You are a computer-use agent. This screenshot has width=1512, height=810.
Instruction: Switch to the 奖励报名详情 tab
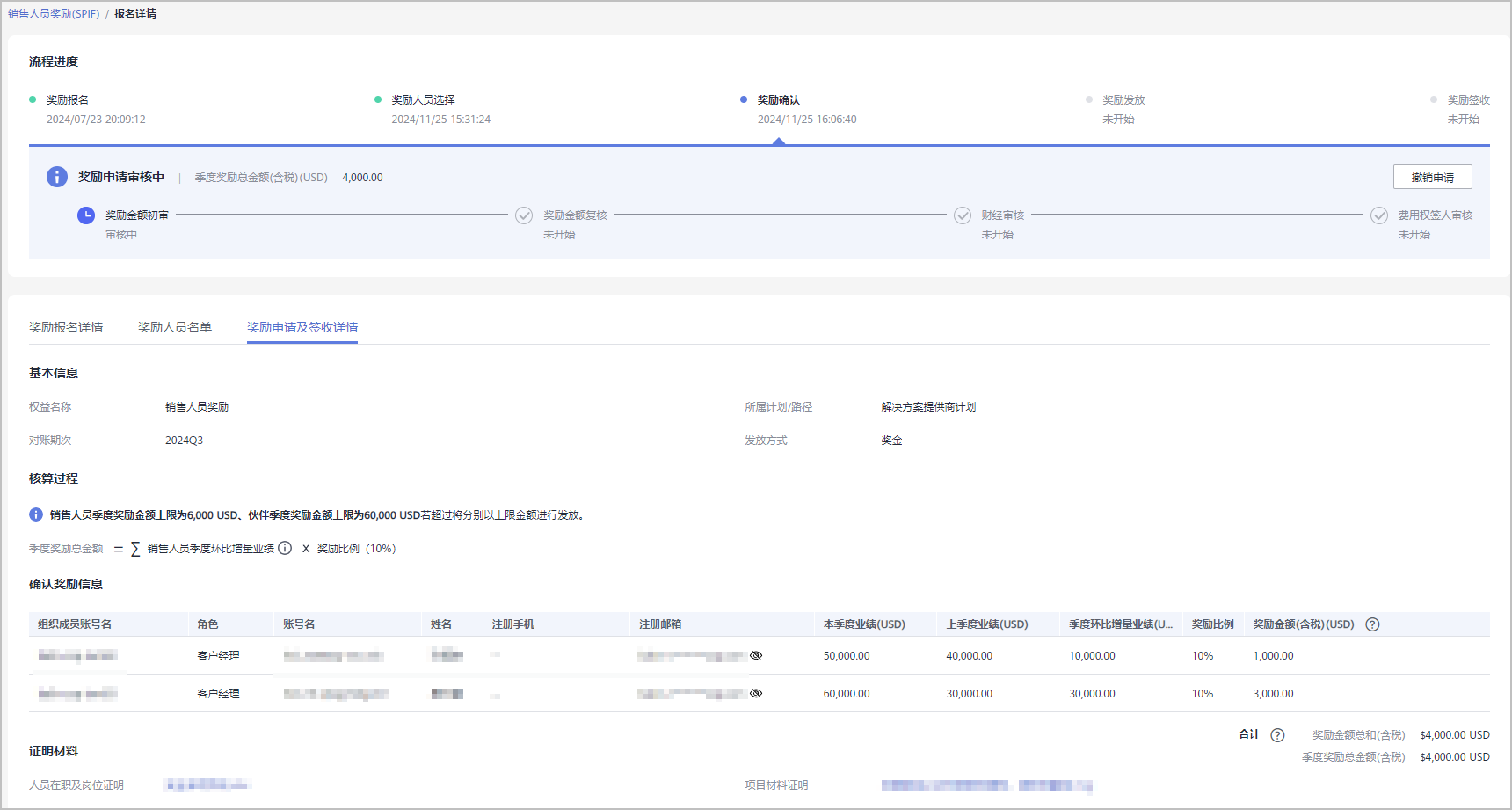point(66,327)
